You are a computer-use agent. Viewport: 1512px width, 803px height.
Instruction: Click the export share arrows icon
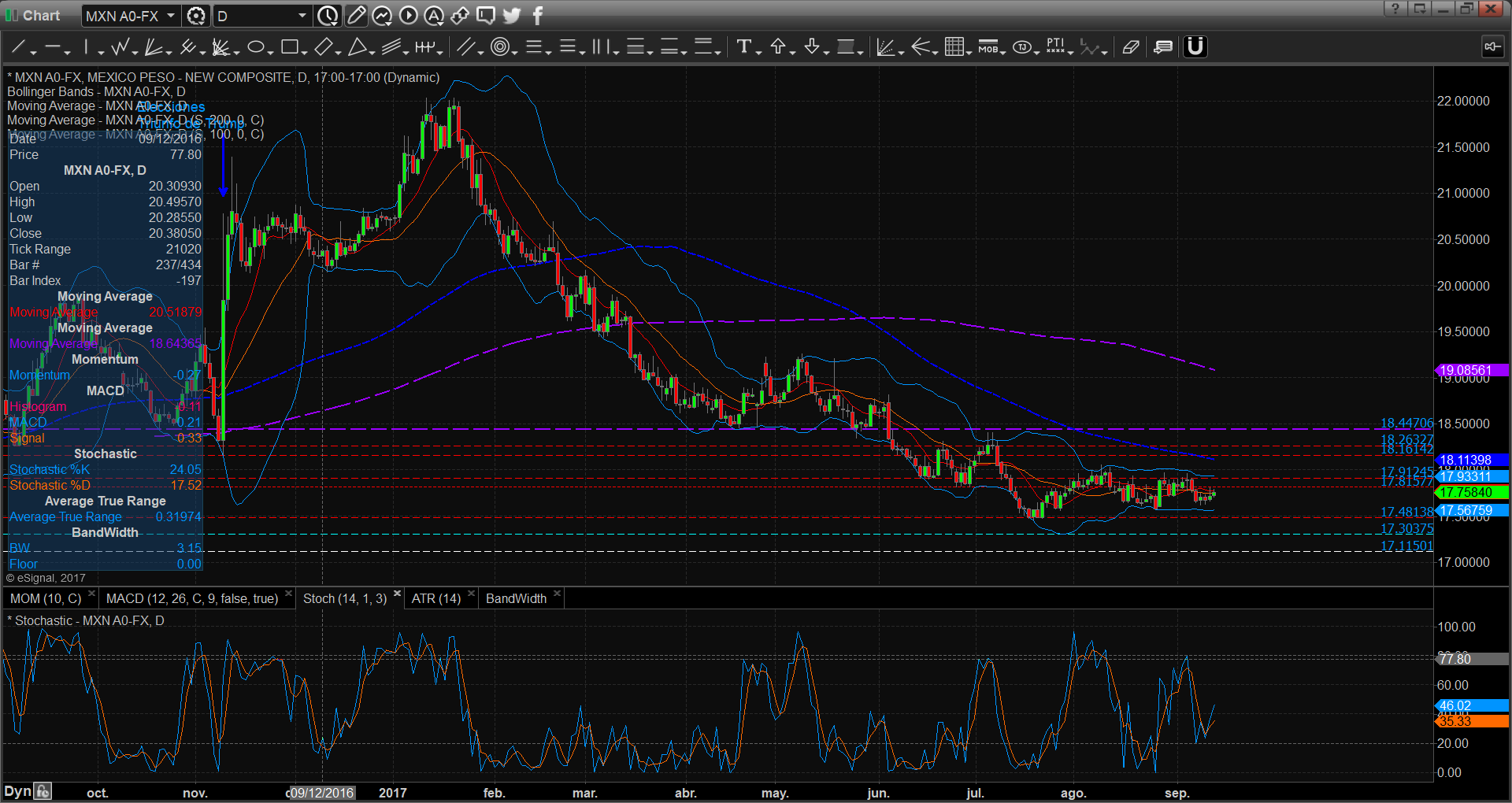(460, 15)
